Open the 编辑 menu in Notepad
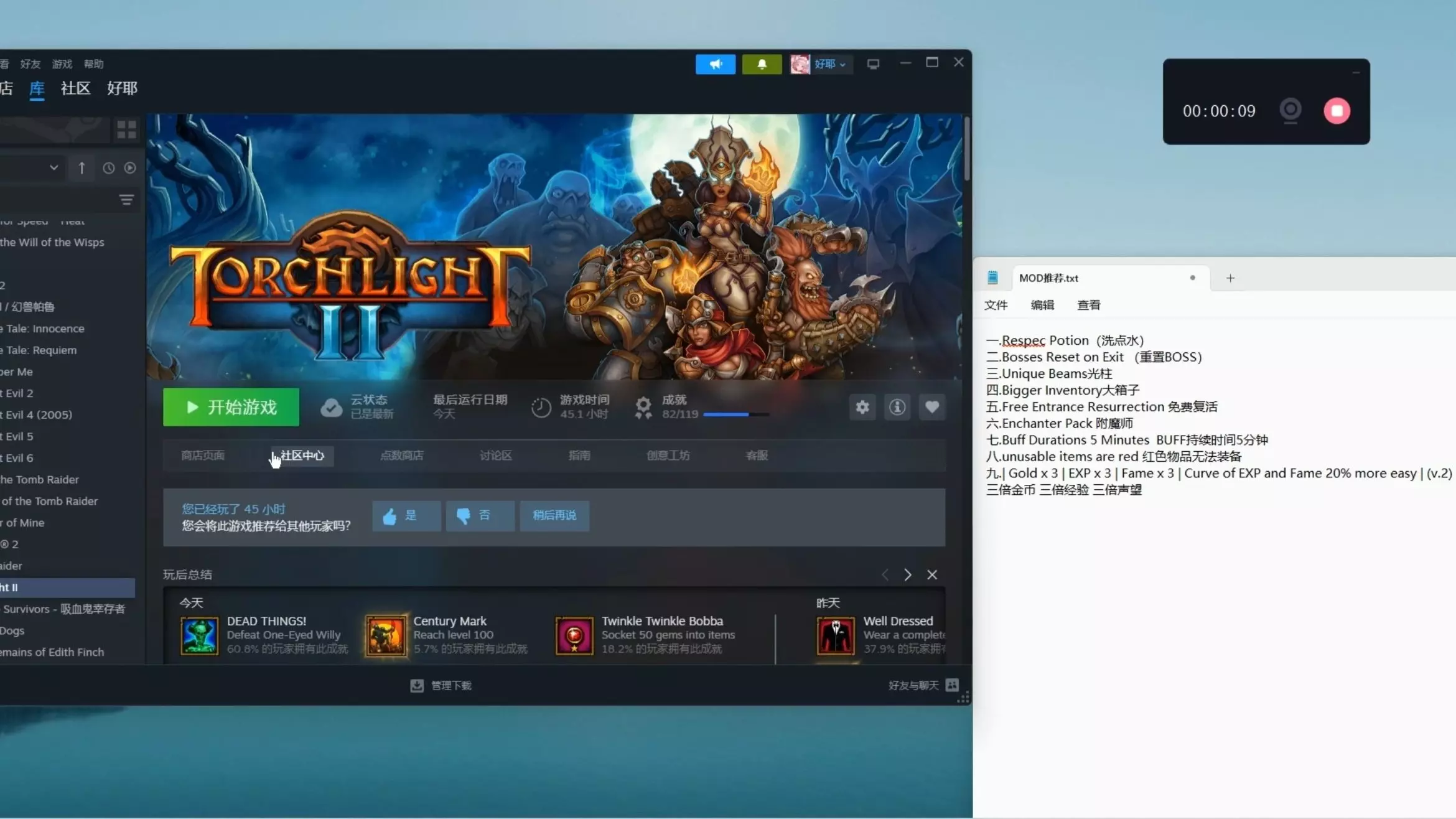 (x=1042, y=305)
